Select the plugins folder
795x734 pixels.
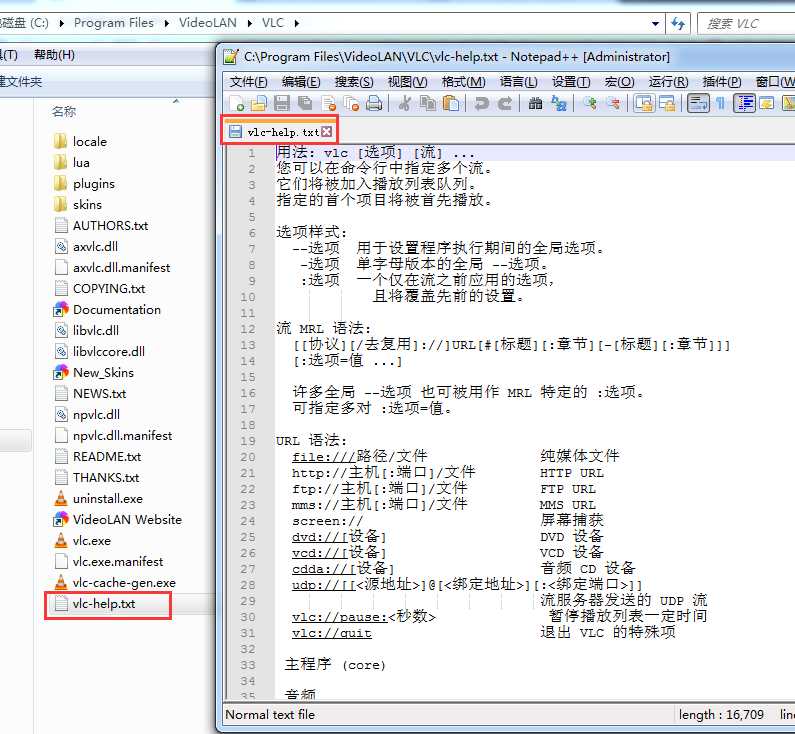(x=85, y=184)
